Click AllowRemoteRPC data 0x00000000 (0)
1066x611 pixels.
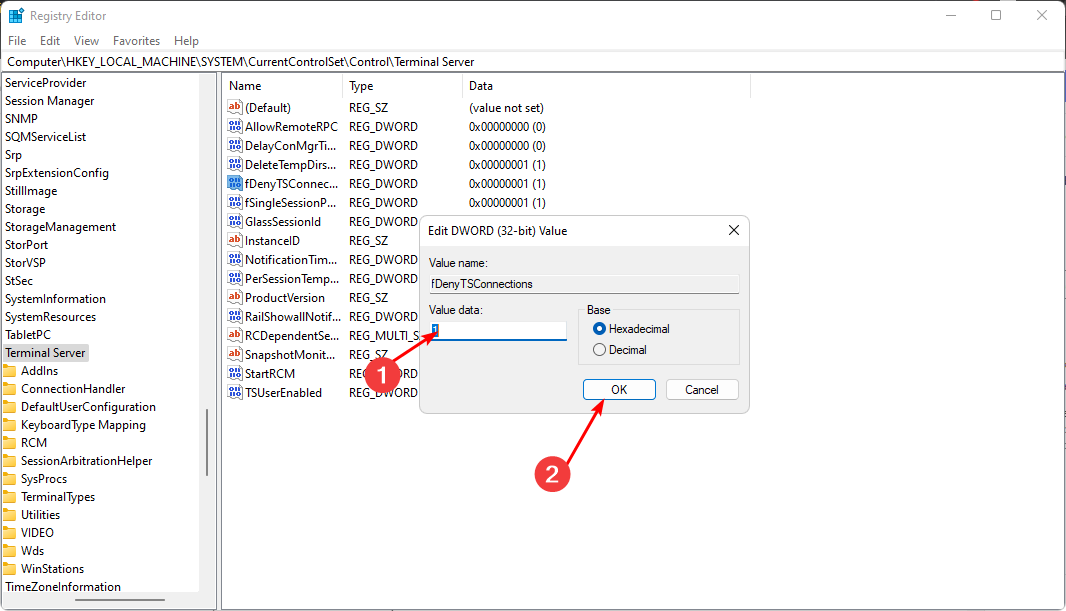pyautogui.click(x=507, y=126)
